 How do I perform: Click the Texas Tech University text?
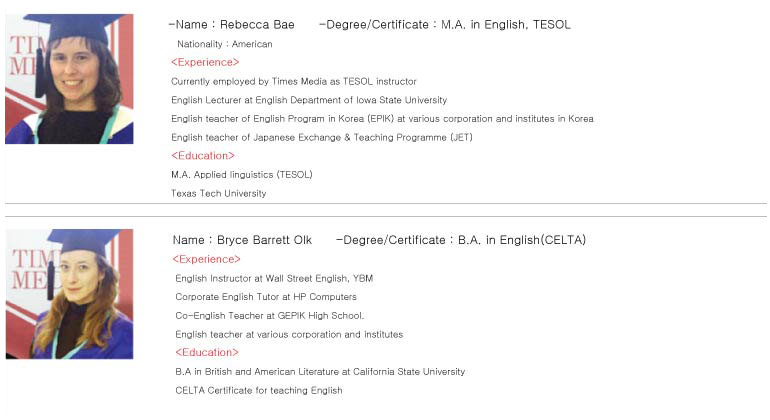coord(219,194)
